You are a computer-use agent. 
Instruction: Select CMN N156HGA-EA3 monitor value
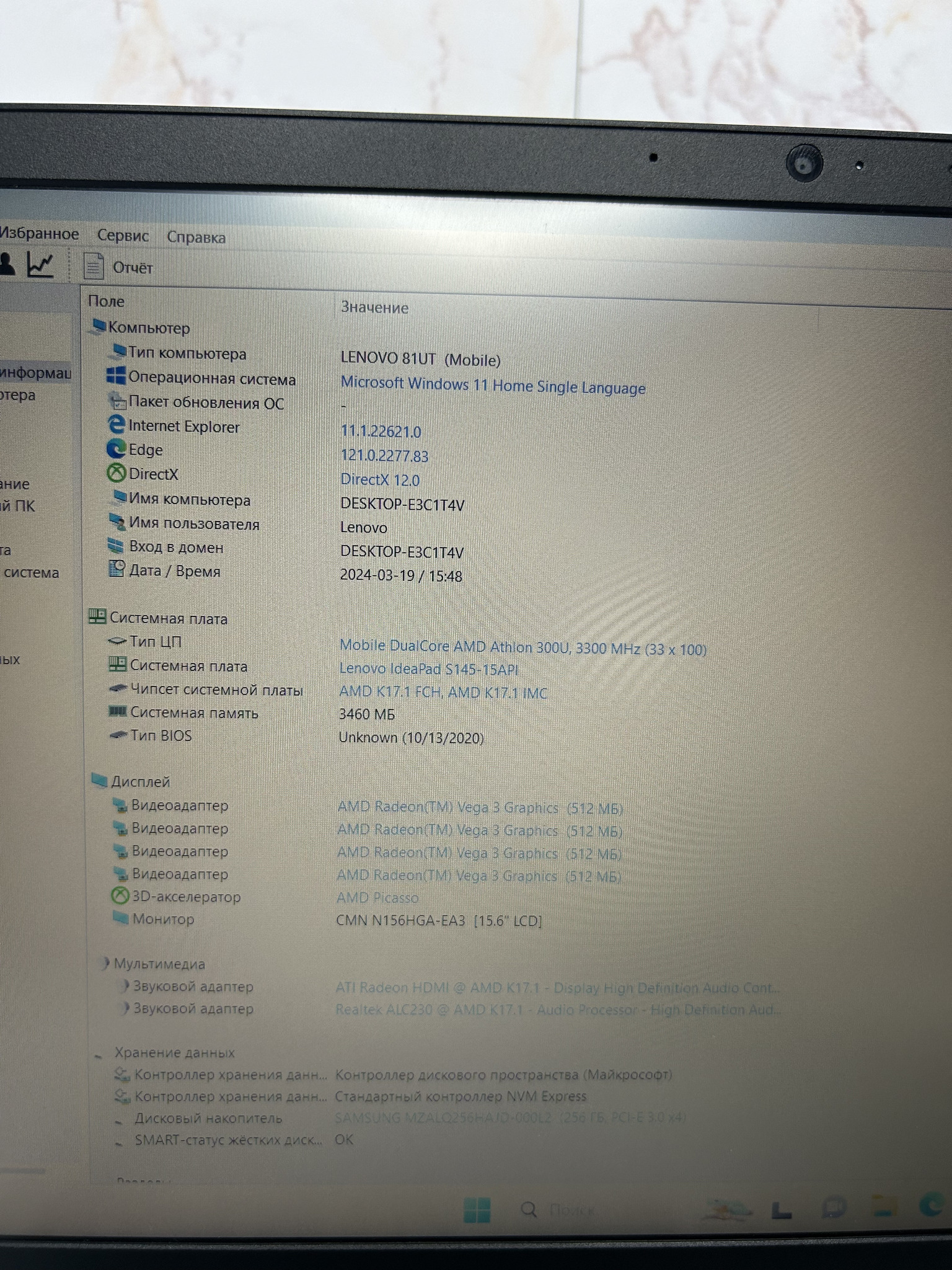(x=439, y=921)
